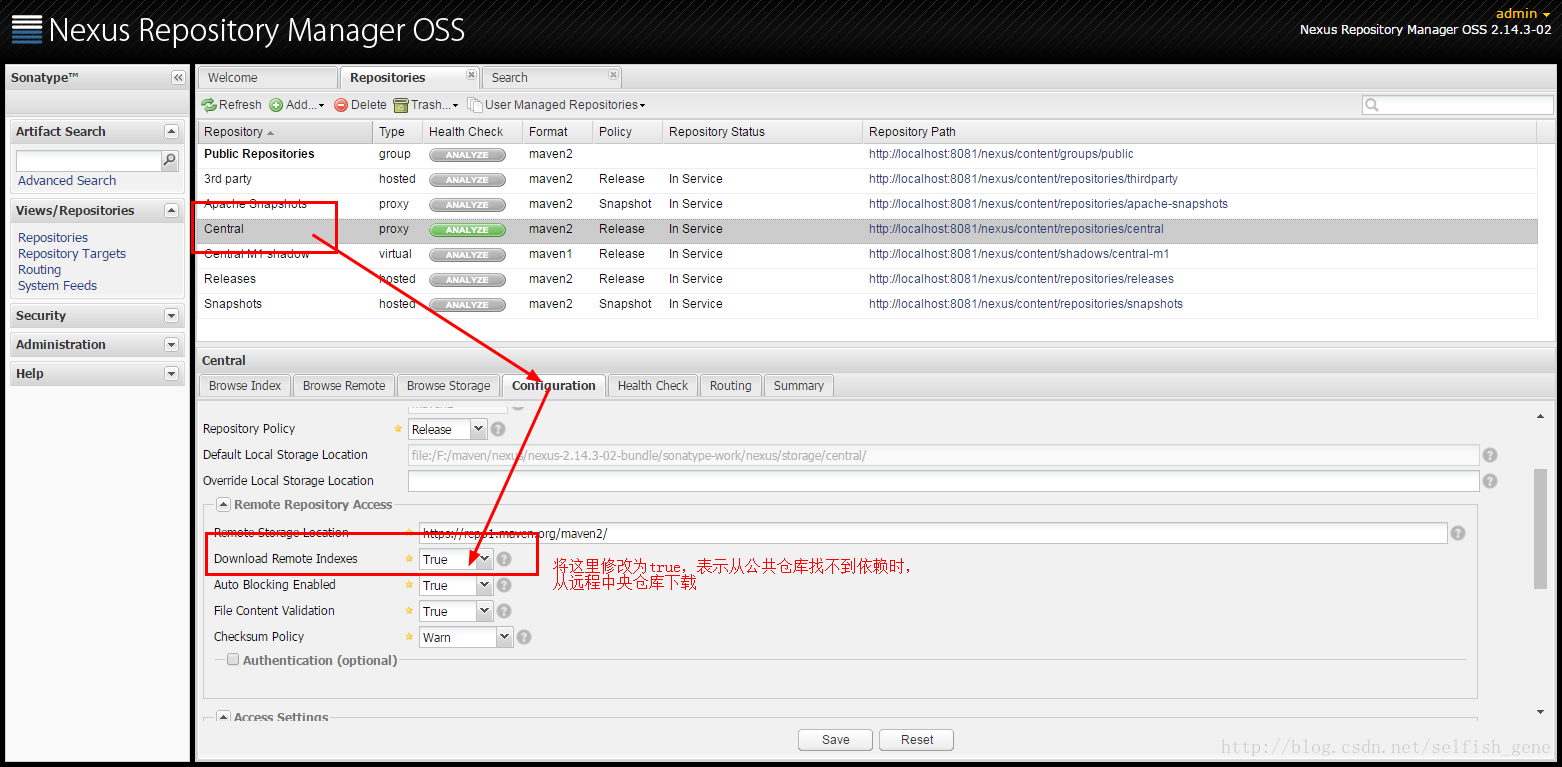The image size is (1562, 767).
Task: Switch to the Welcome tab
Action: pos(268,78)
